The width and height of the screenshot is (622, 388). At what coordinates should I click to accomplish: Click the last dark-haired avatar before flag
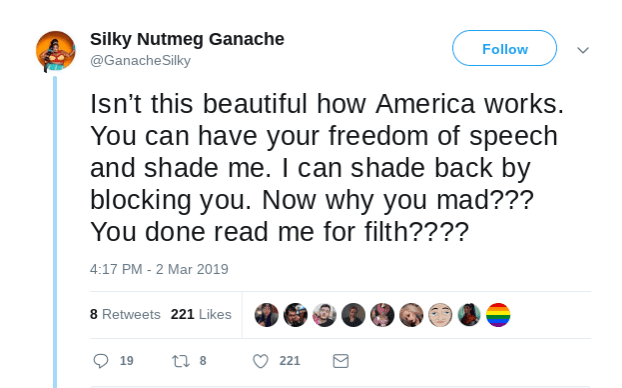[469, 315]
